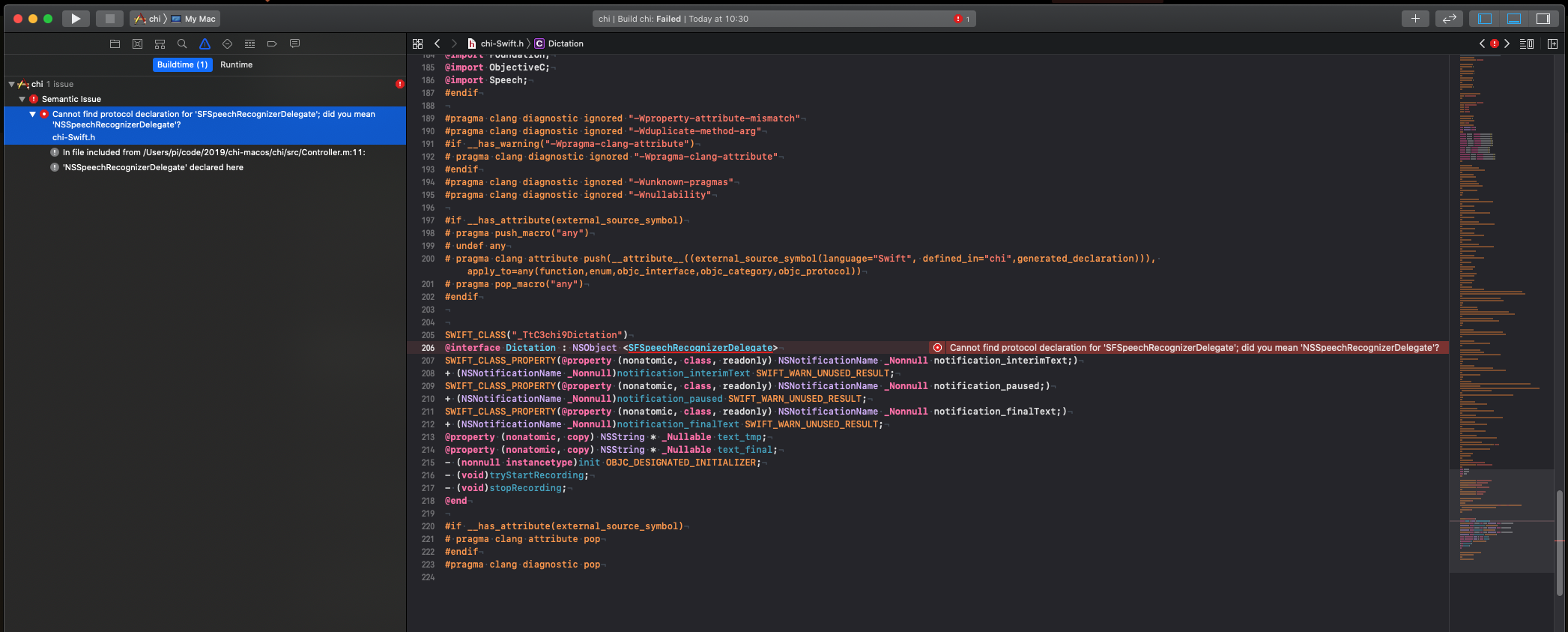Add a new editor pane on the right

[x=1552, y=43]
